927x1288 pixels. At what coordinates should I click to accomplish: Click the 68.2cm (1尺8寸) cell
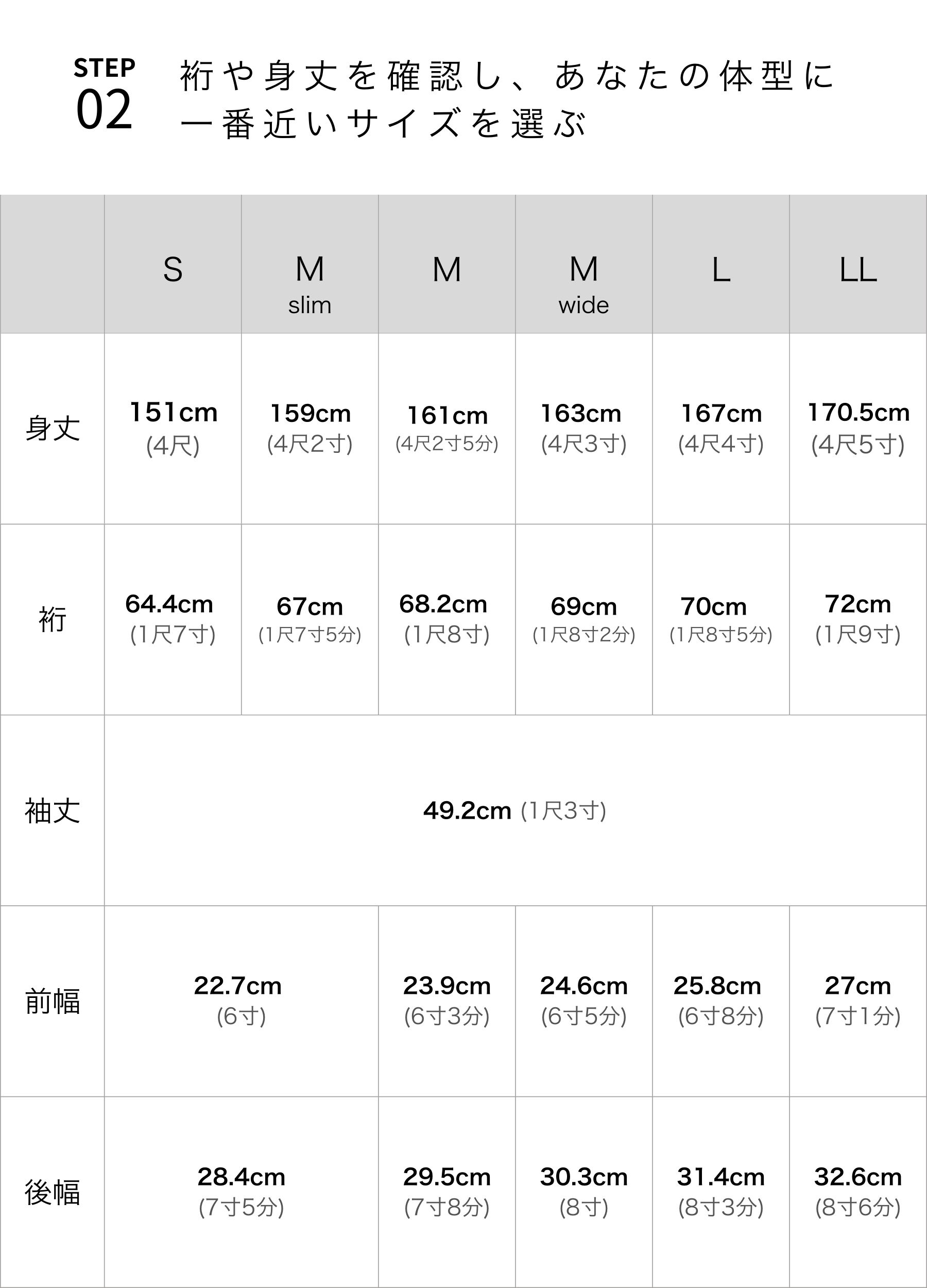coord(446,618)
